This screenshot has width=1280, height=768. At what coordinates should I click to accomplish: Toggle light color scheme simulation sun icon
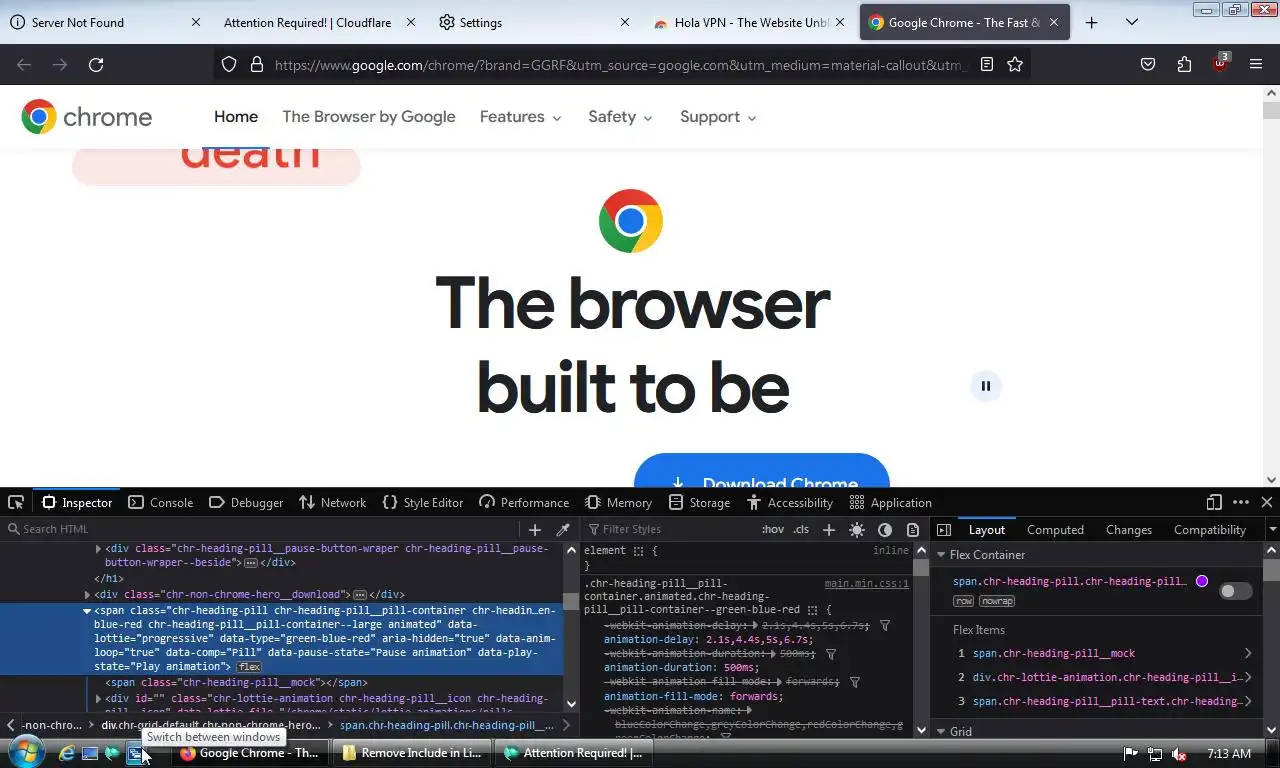click(x=857, y=530)
